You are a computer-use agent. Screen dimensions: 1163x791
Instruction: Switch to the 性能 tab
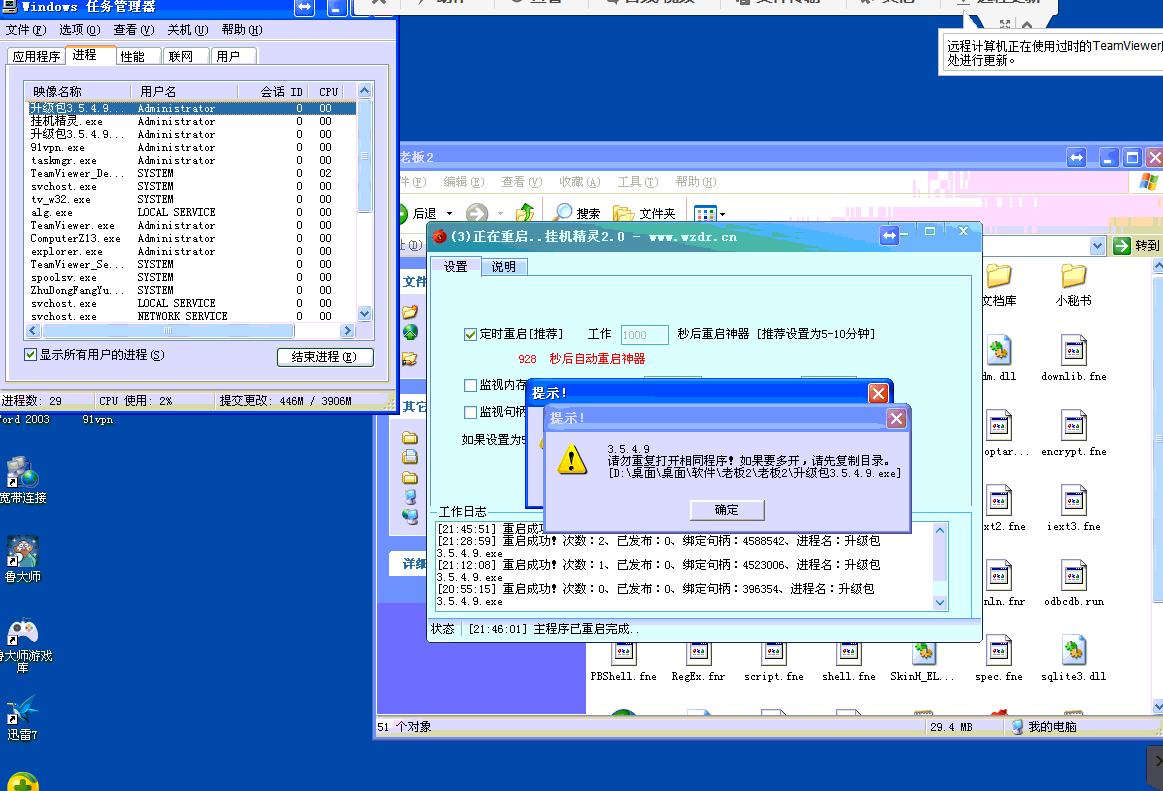point(132,57)
